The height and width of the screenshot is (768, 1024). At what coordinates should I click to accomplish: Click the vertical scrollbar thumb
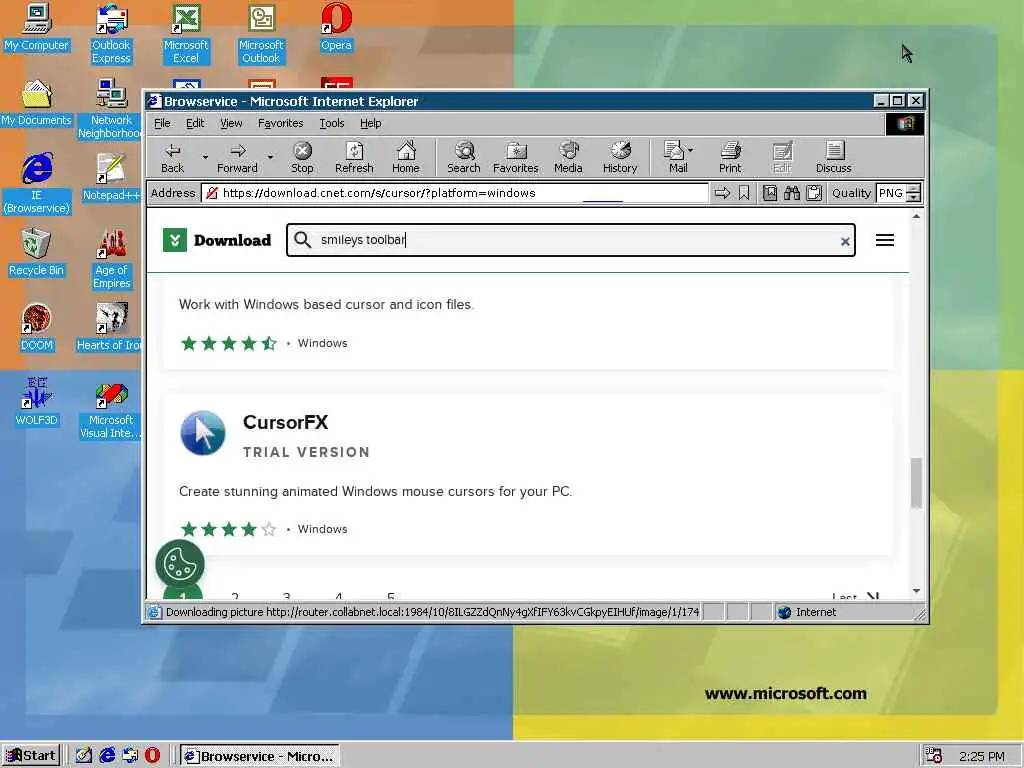click(x=916, y=483)
